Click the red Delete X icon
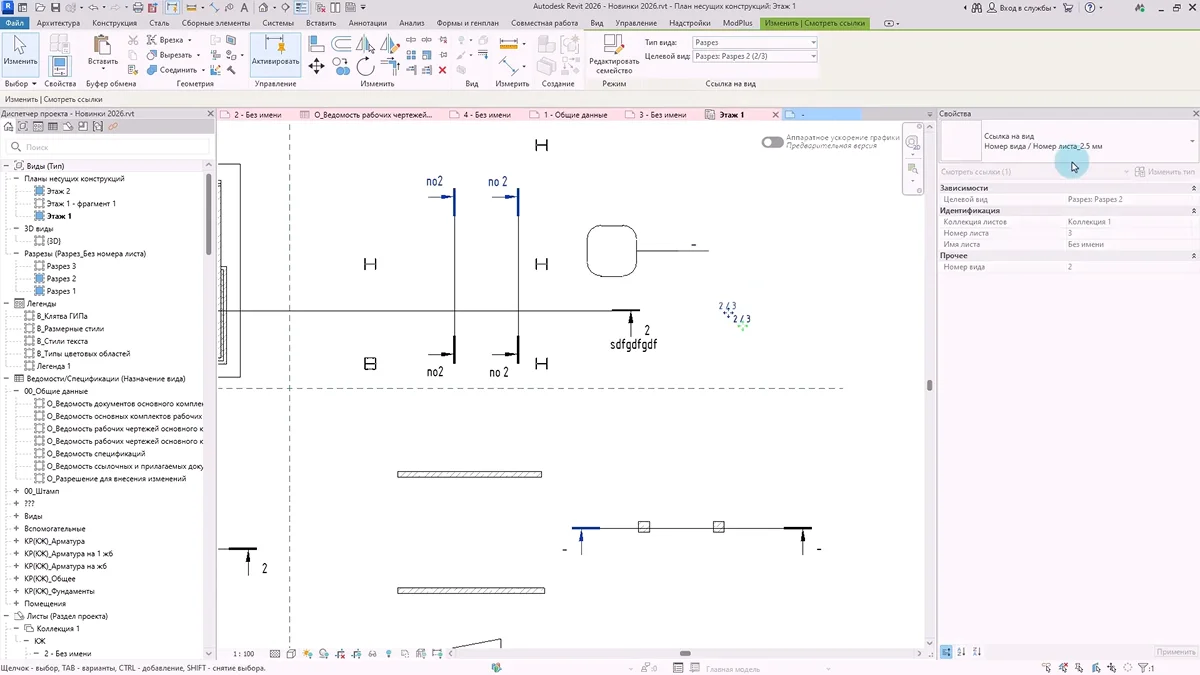 [443, 70]
